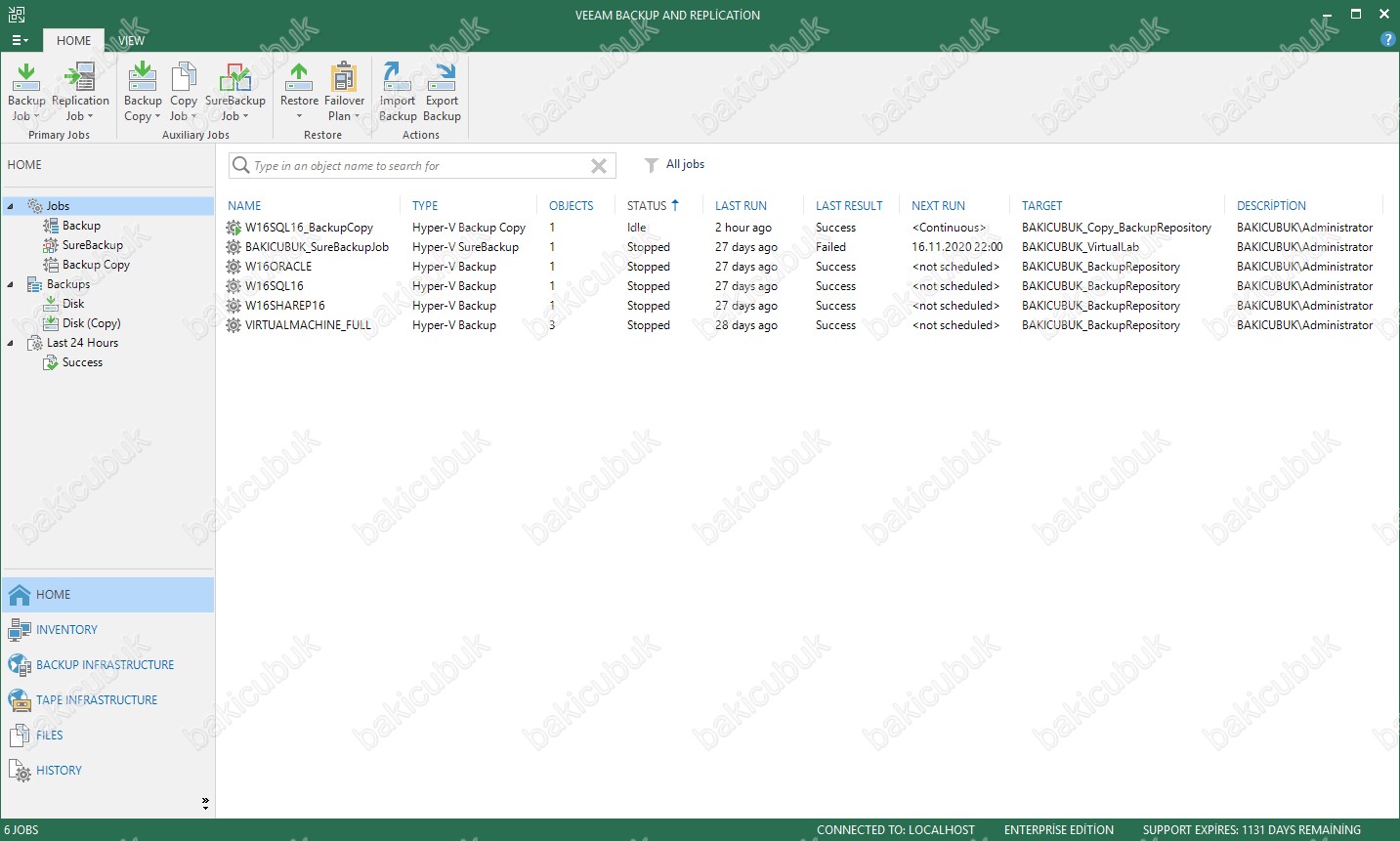Sort by the OBJECTS column header
1400x841 pixels.
tap(571, 206)
